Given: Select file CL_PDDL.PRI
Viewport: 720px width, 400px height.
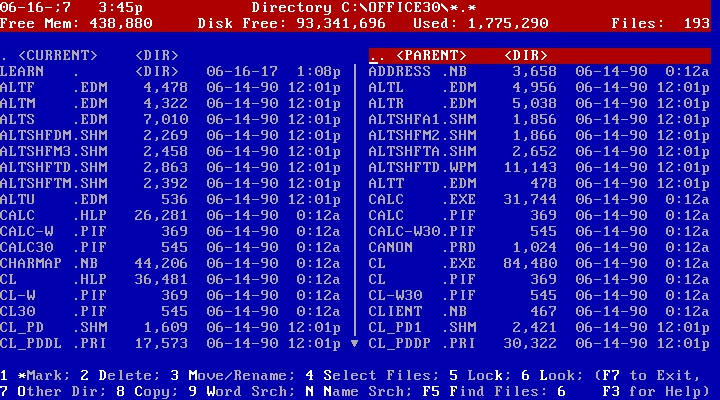Looking at the screenshot, I should click(171, 344).
